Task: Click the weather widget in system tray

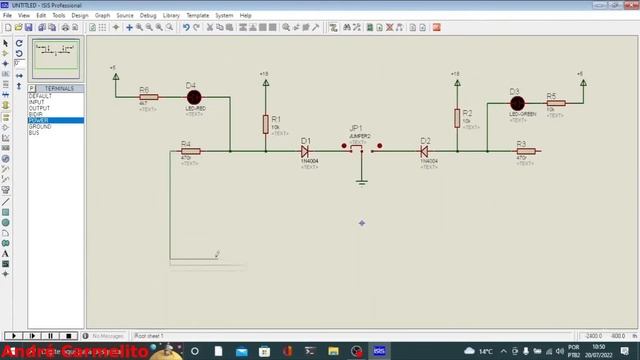Action: [478, 351]
